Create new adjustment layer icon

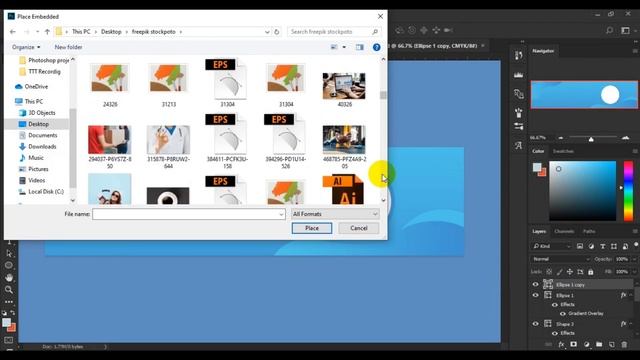(x=587, y=344)
